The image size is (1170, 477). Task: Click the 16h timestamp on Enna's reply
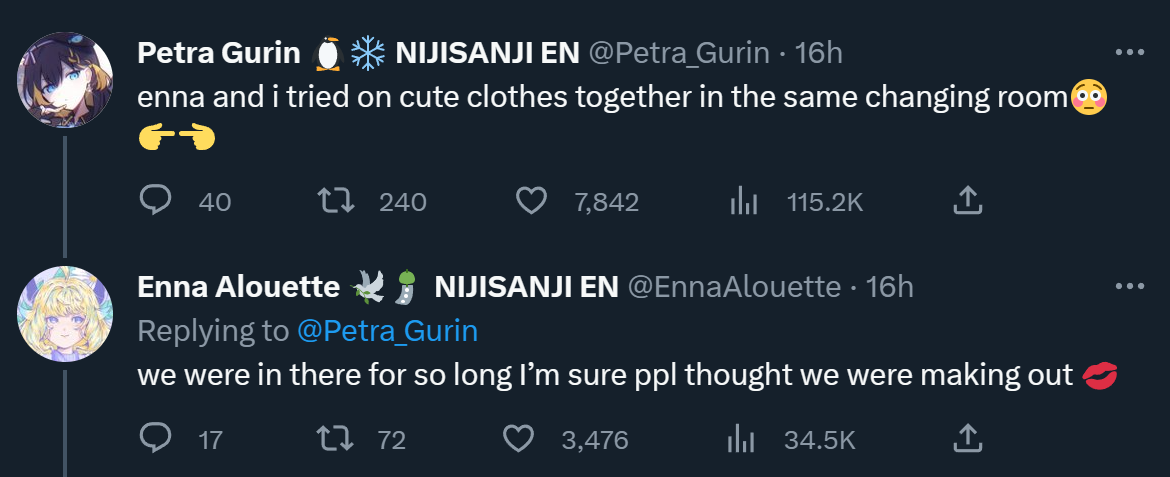[x=890, y=288]
